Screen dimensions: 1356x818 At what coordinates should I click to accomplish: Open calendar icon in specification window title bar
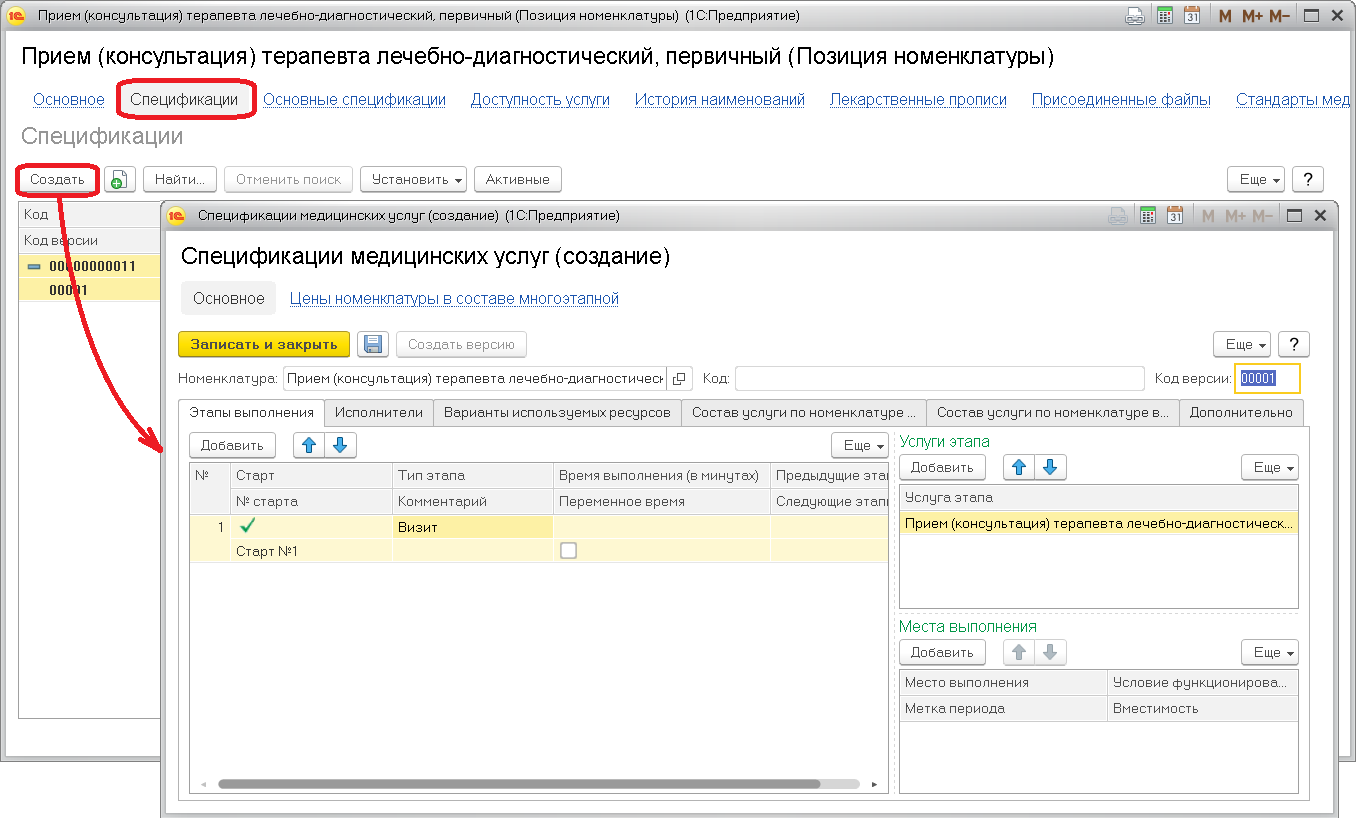(x=1175, y=215)
